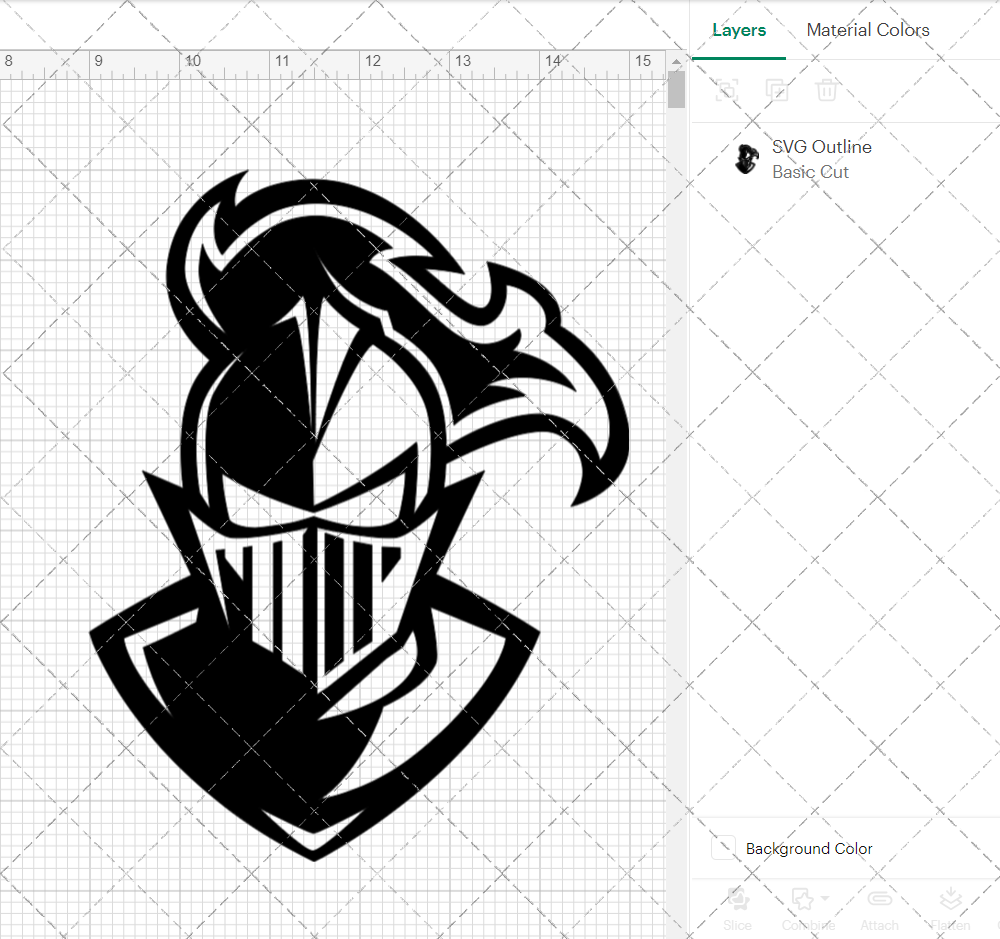Image resolution: width=1000 pixels, height=939 pixels.
Task: Click the Group layers icon
Action: [727, 90]
